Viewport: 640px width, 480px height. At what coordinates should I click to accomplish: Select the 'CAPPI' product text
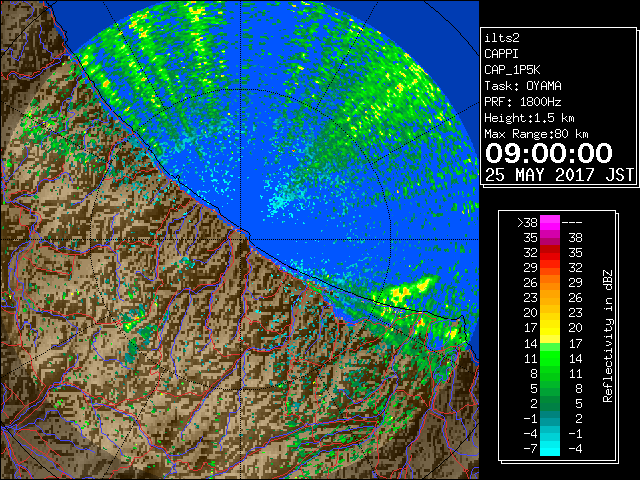click(501, 54)
